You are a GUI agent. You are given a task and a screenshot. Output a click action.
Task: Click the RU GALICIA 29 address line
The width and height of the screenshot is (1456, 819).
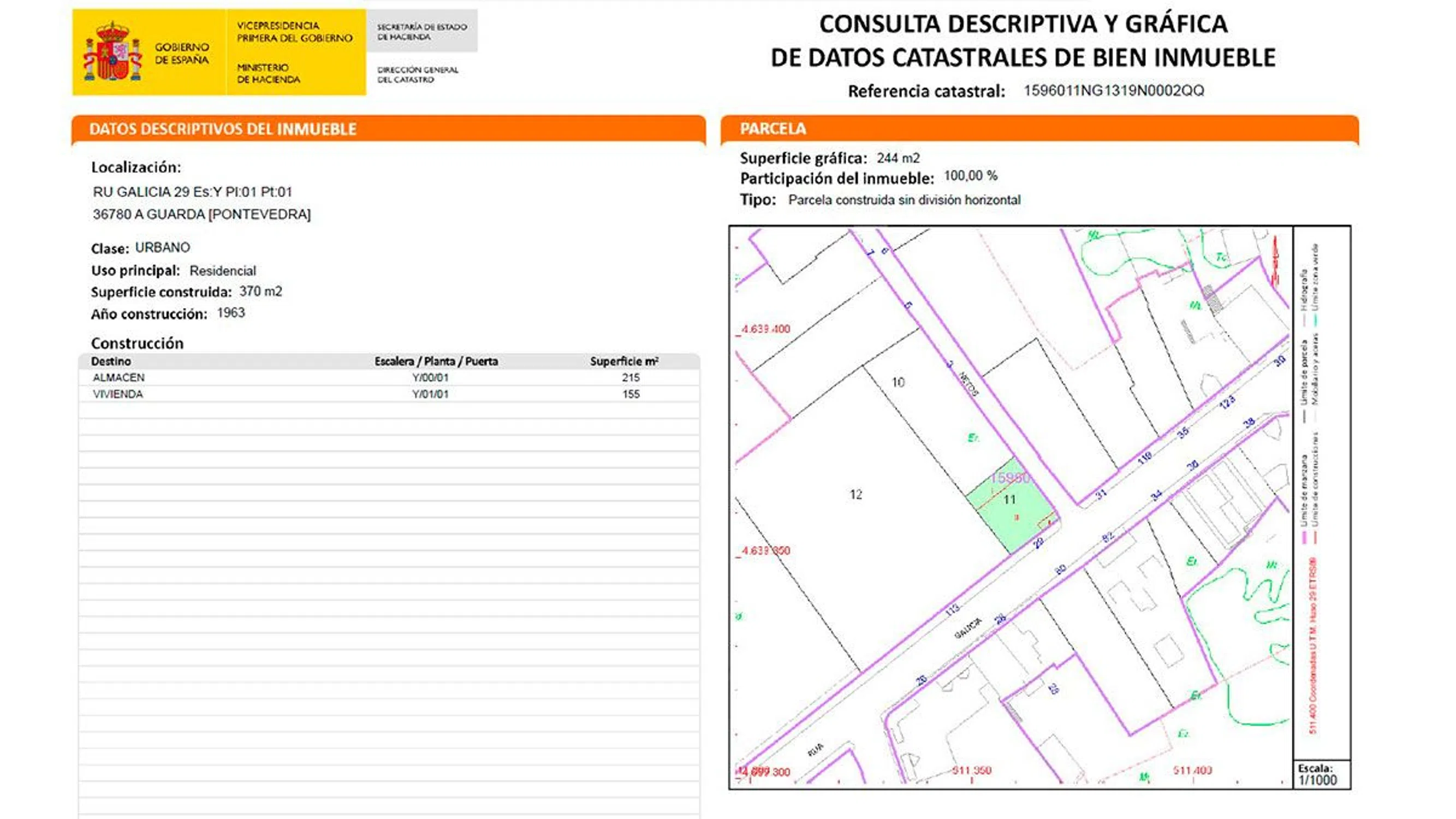point(192,192)
